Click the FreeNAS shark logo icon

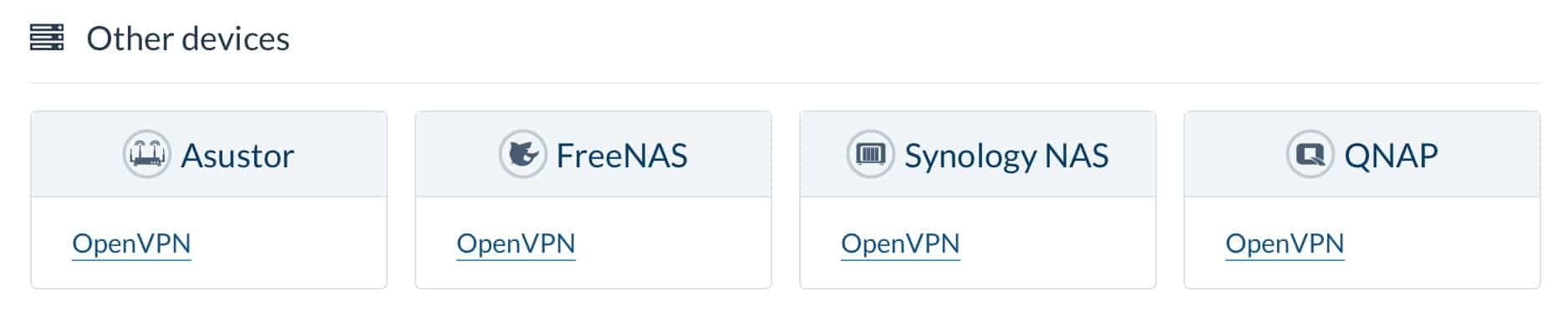coord(523,154)
